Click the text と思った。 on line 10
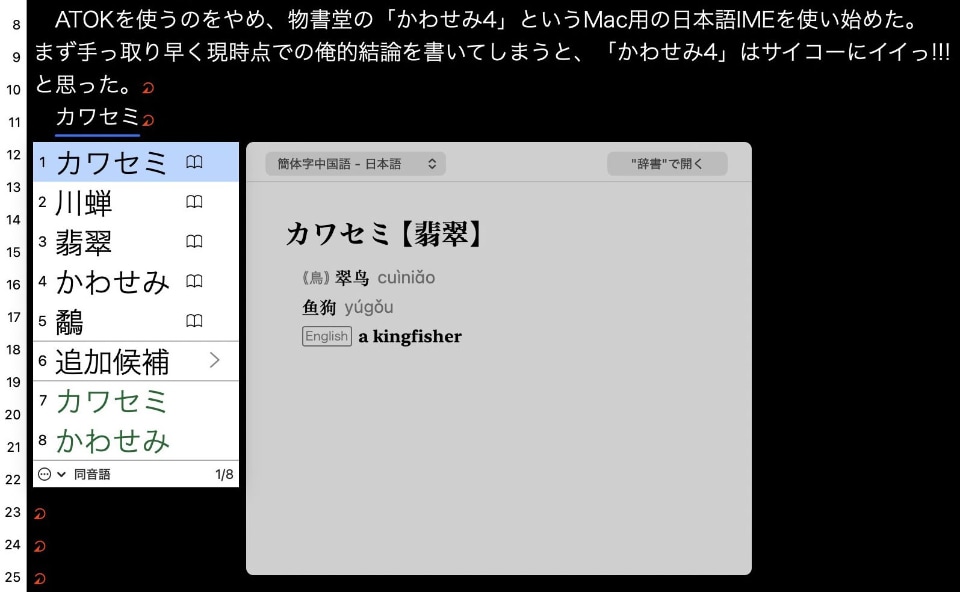 [x=83, y=84]
